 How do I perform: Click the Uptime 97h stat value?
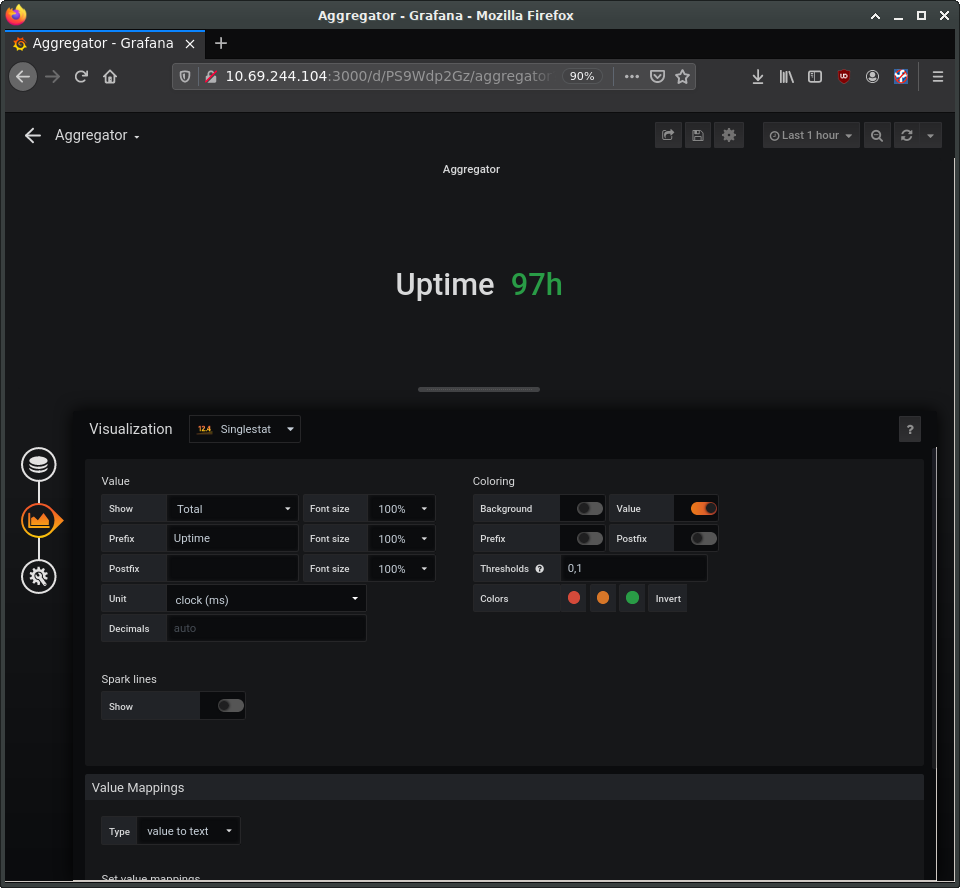point(479,285)
